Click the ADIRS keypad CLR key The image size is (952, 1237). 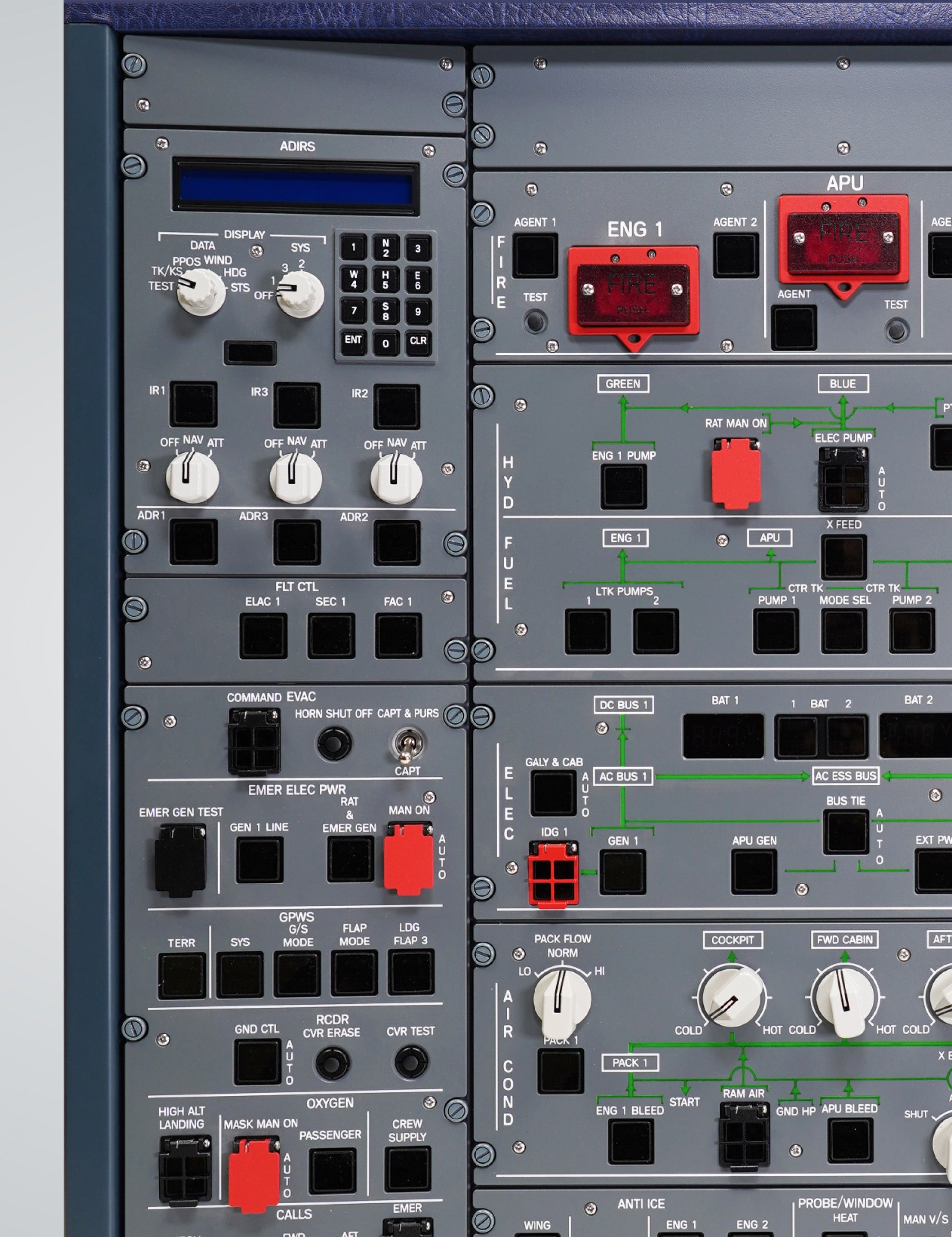coord(418,341)
